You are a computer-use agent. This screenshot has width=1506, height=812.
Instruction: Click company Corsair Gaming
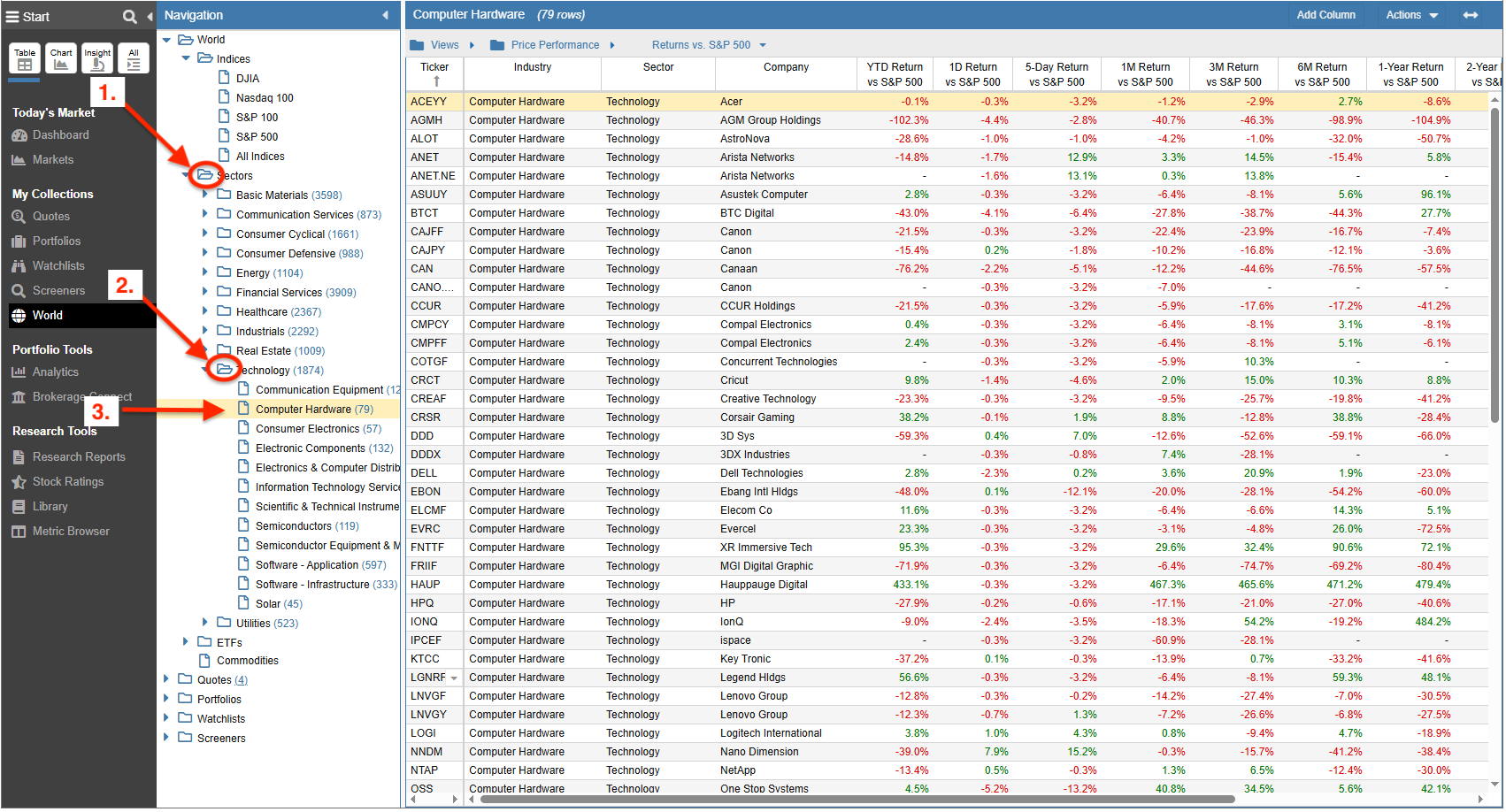tap(757, 417)
